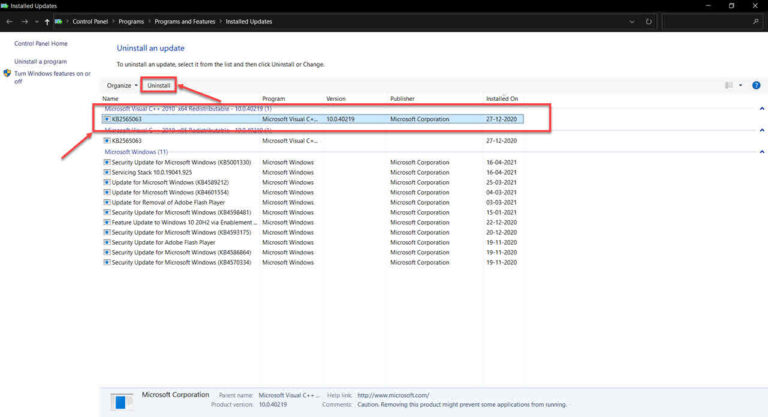Open the Programs breadcrumb
This screenshot has width=768, height=417.
click(131, 22)
